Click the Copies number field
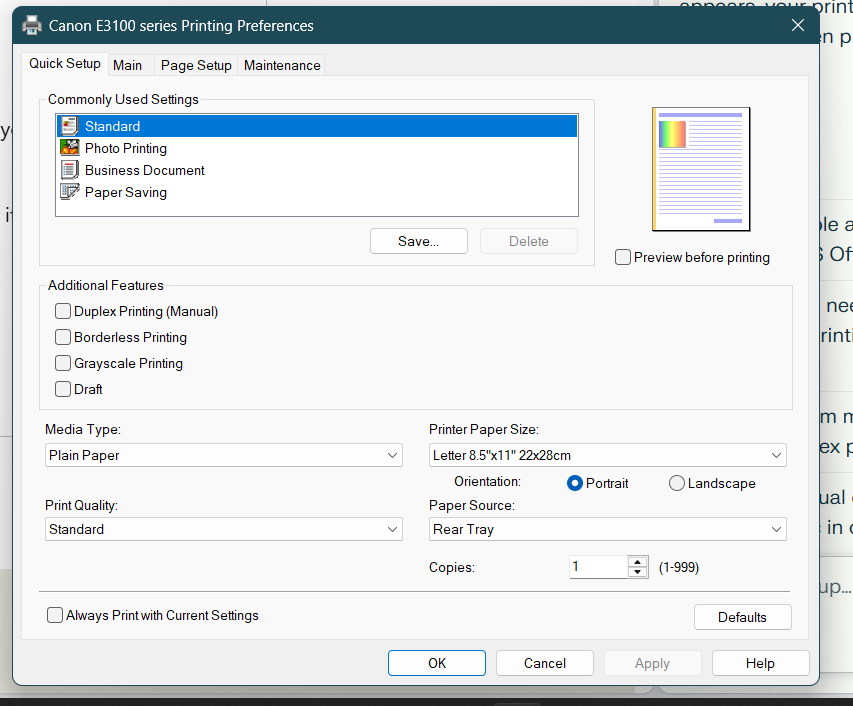Screen dimensions: 853x706 tap(598, 567)
